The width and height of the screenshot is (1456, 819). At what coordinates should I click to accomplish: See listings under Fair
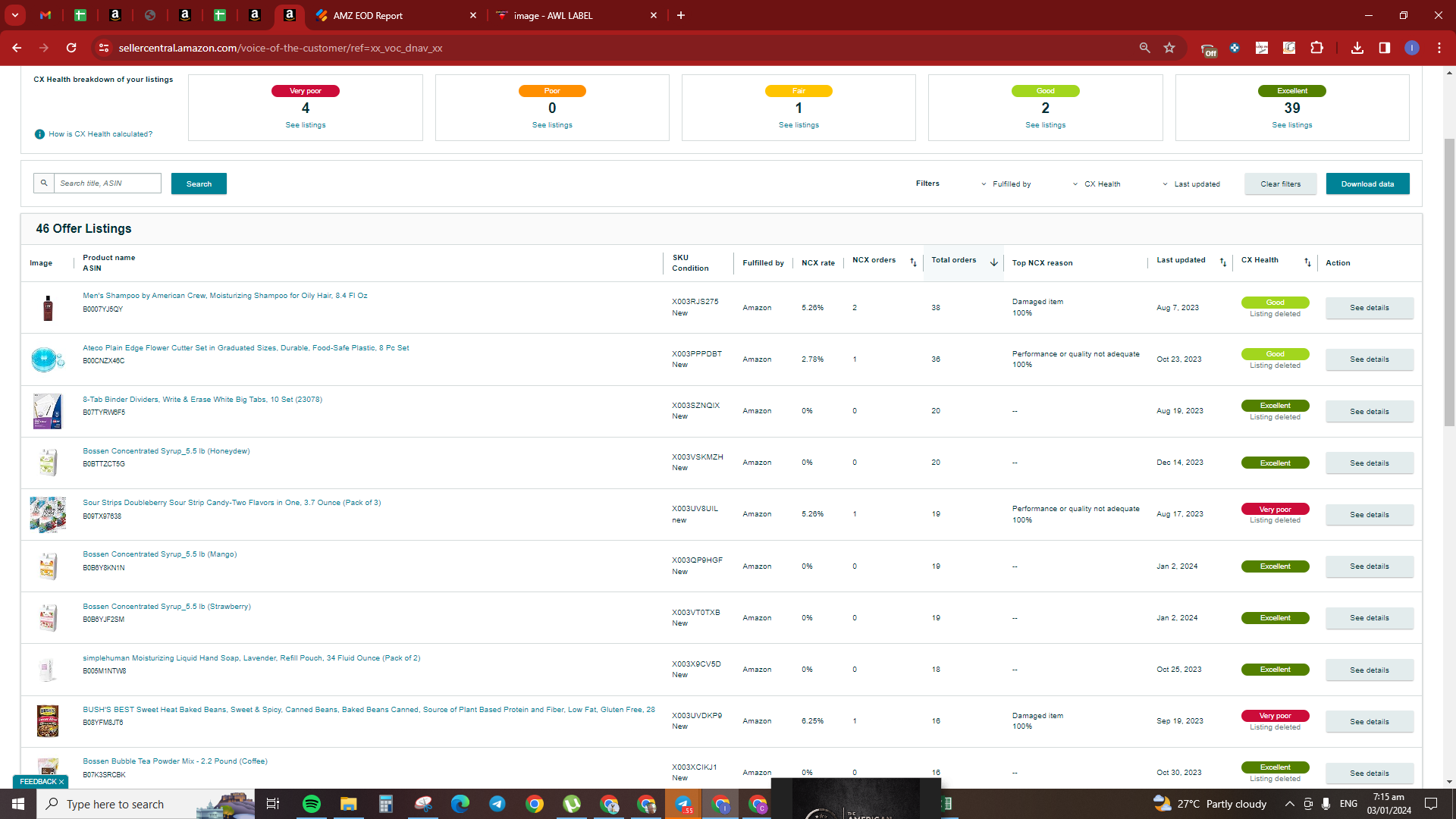tap(799, 125)
